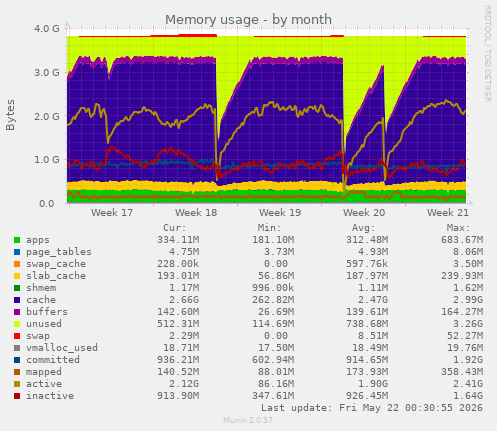This screenshot has height=431, width=497.
Task: Click committed current value 936.21M
Action: point(178,360)
